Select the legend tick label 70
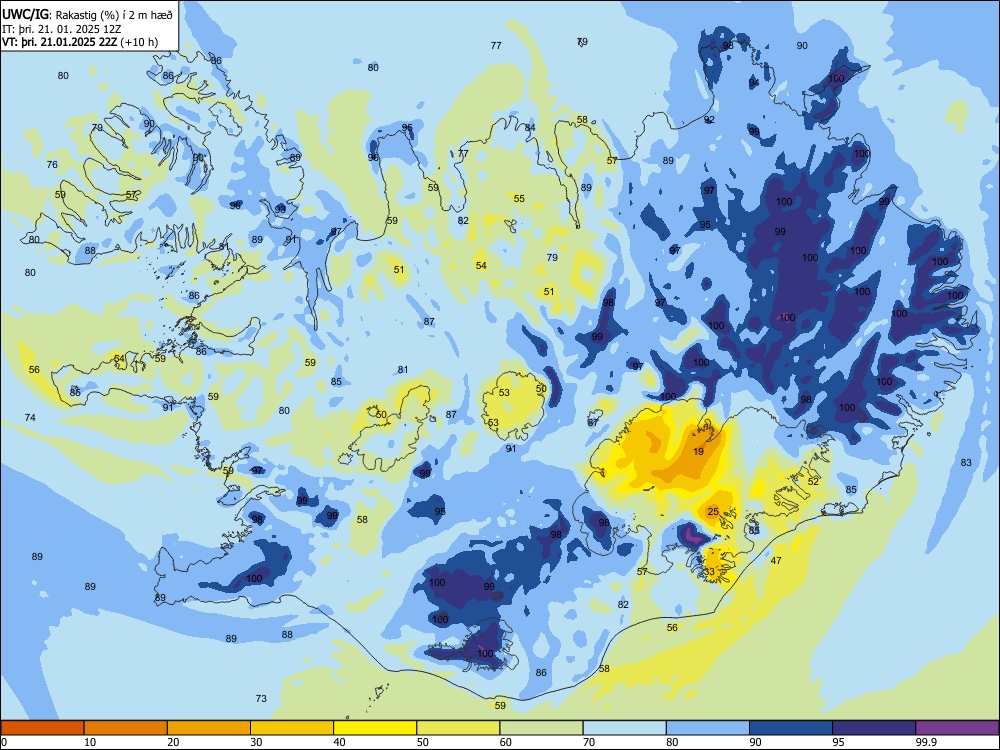Viewport: 1000px width, 750px height. click(589, 742)
